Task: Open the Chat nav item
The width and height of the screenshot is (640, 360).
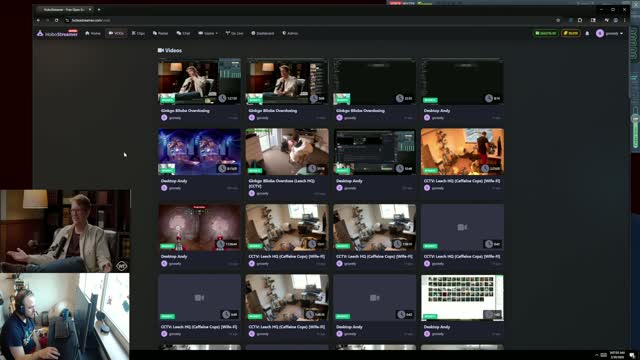Action: (183, 33)
